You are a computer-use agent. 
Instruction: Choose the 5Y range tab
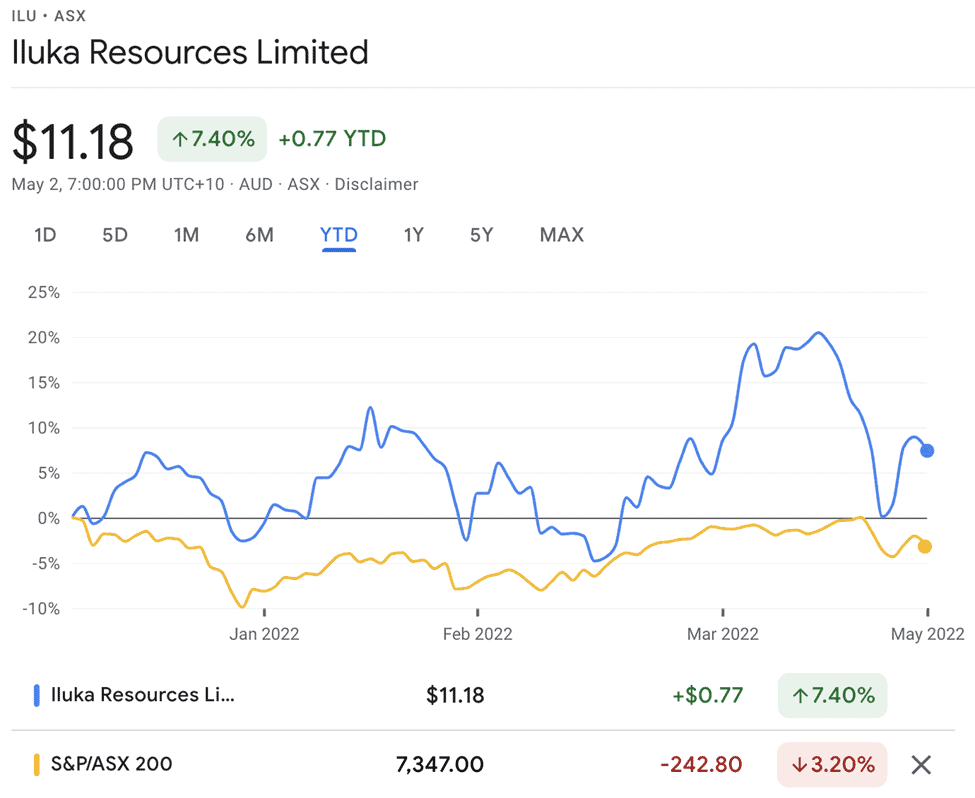[x=481, y=235]
